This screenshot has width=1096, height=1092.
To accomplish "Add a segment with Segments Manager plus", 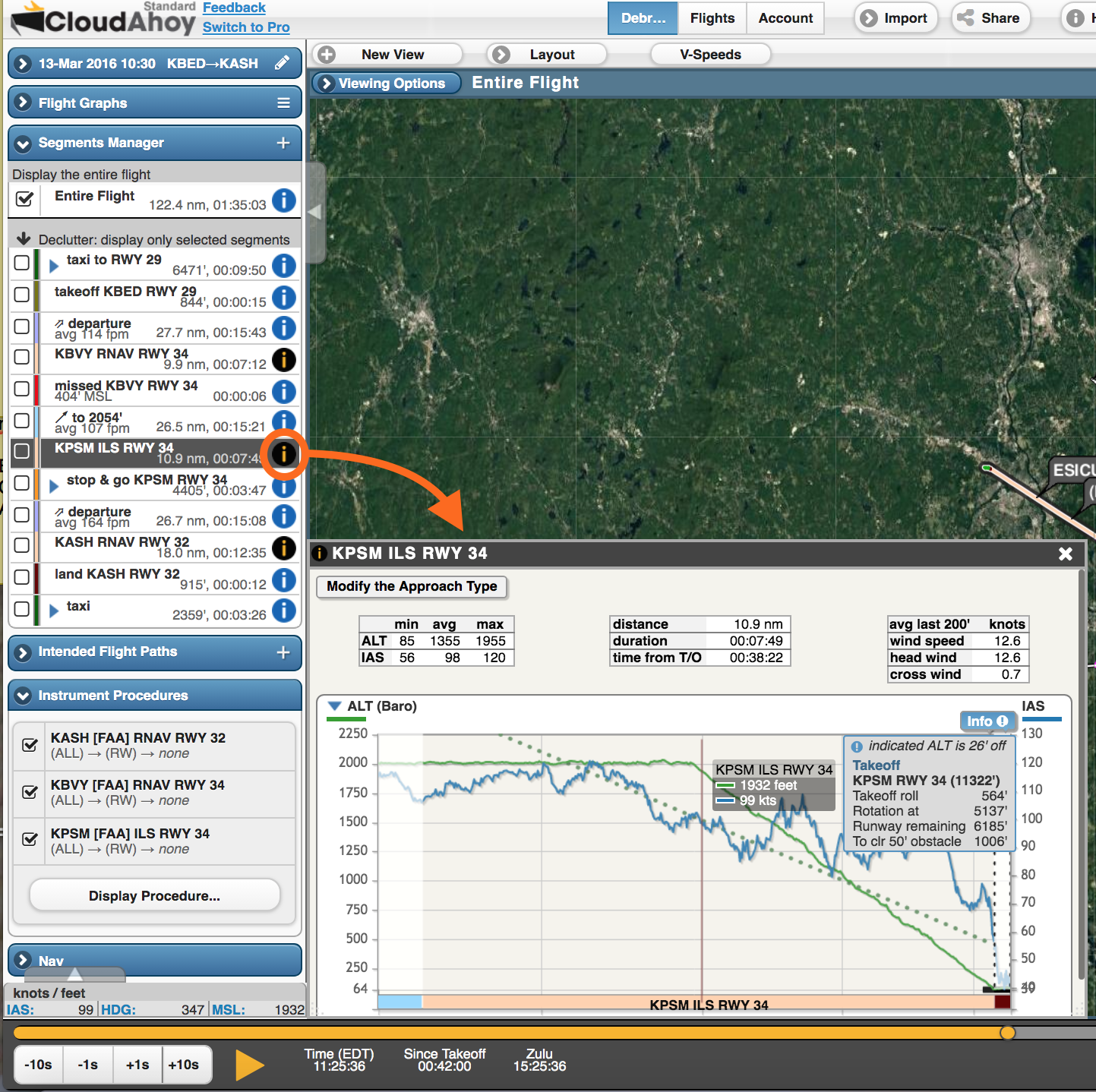I will (x=283, y=143).
